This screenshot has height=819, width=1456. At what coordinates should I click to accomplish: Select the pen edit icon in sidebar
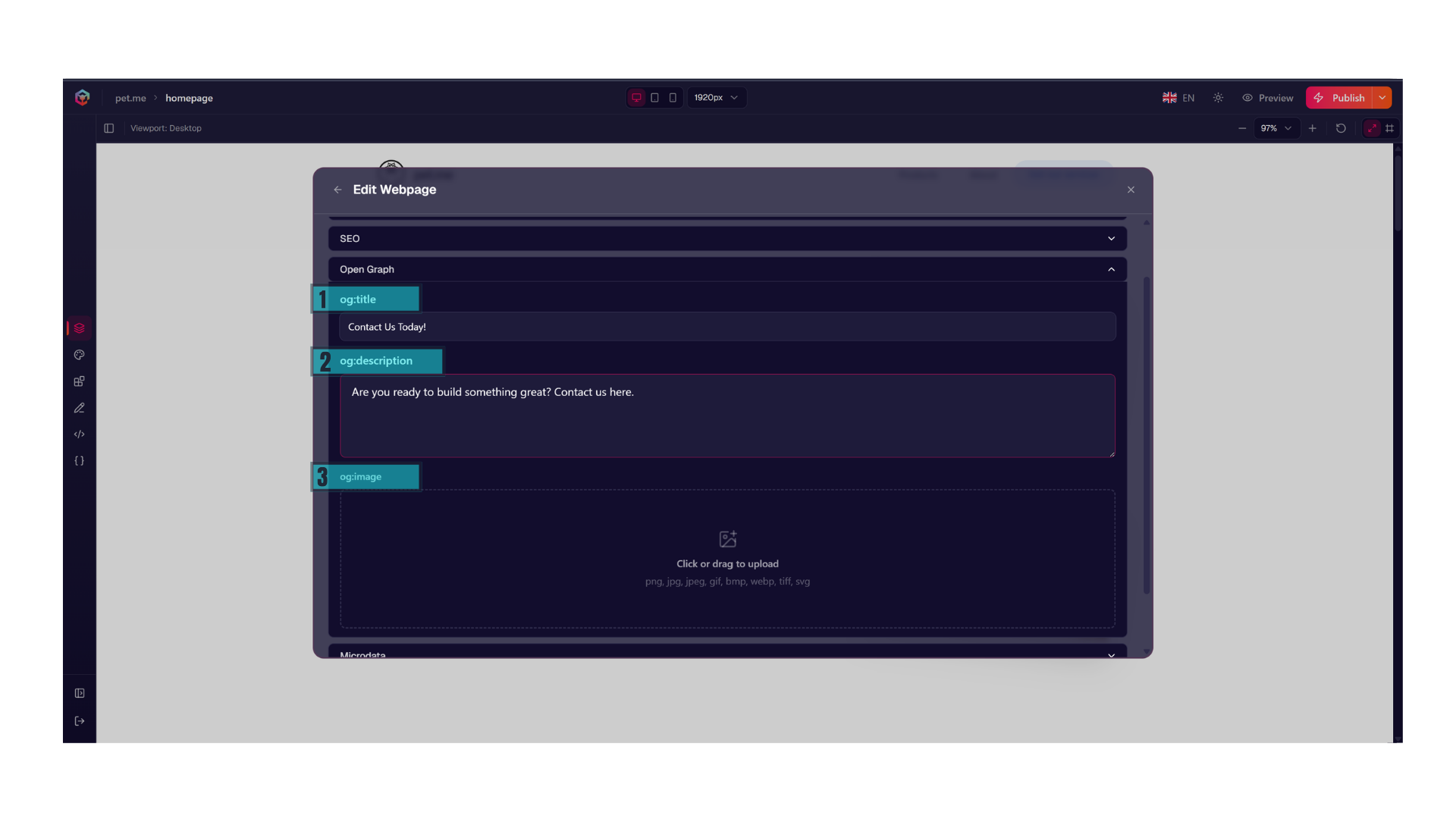coord(79,408)
